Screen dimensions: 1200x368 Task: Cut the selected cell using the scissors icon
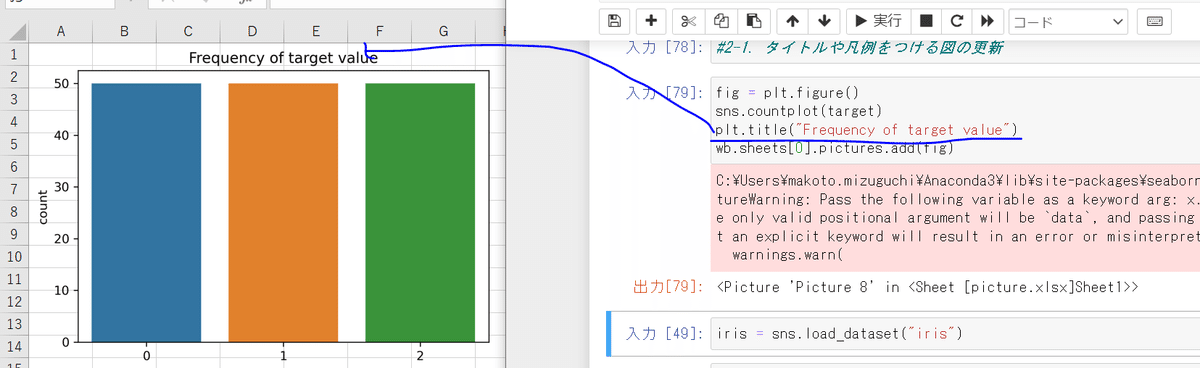[x=687, y=20]
